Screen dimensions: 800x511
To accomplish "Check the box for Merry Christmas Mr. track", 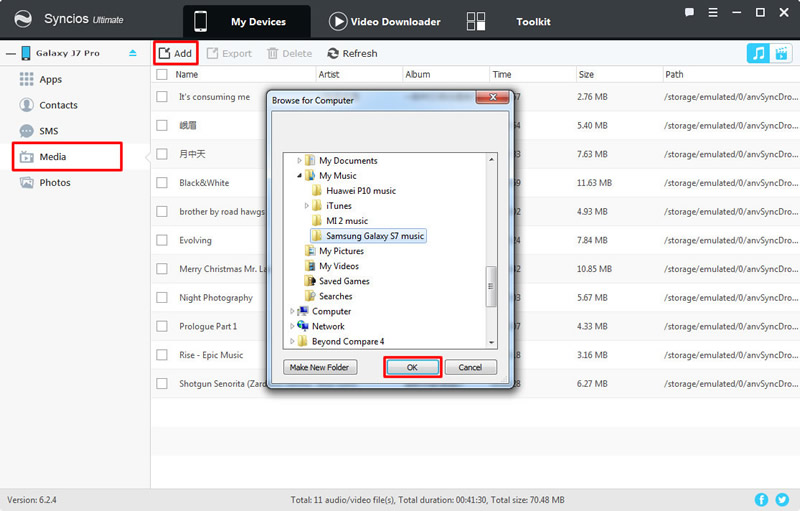I will (x=162, y=269).
